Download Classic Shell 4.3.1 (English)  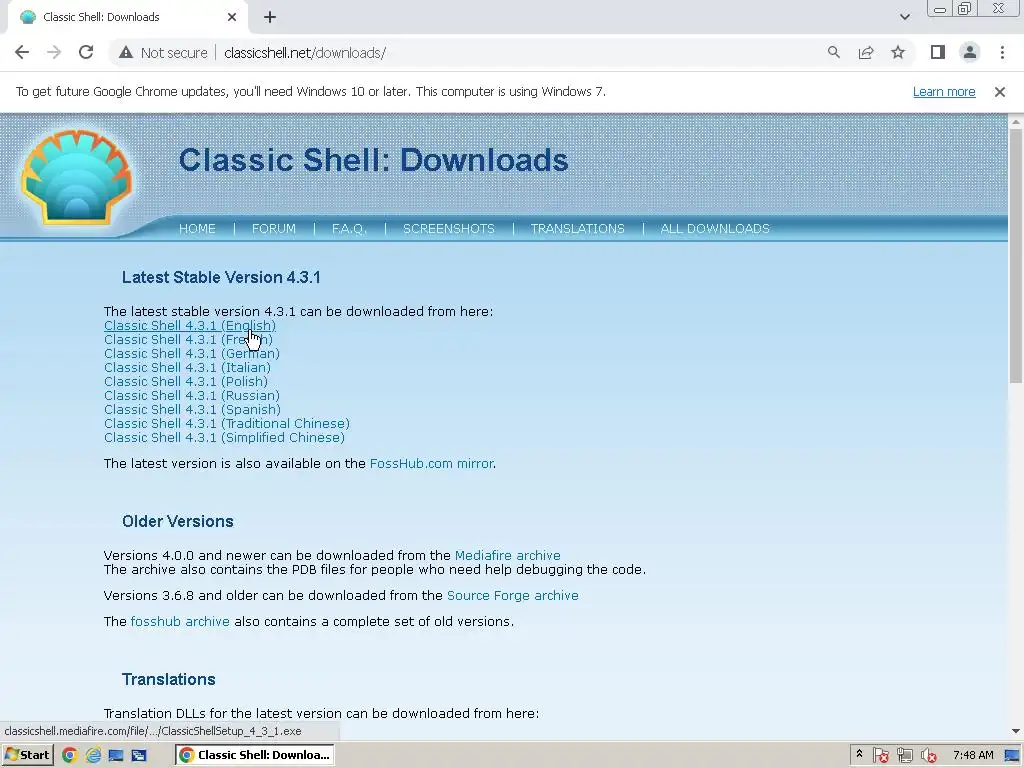coord(189,325)
